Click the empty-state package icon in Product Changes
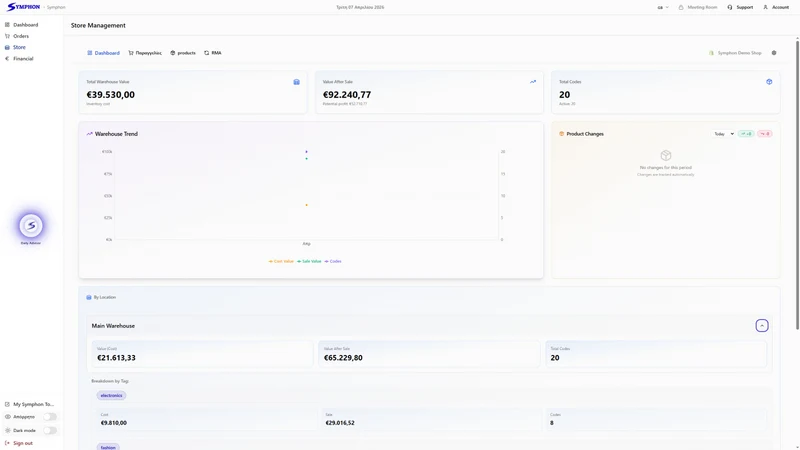800x450 pixels. [665, 155]
